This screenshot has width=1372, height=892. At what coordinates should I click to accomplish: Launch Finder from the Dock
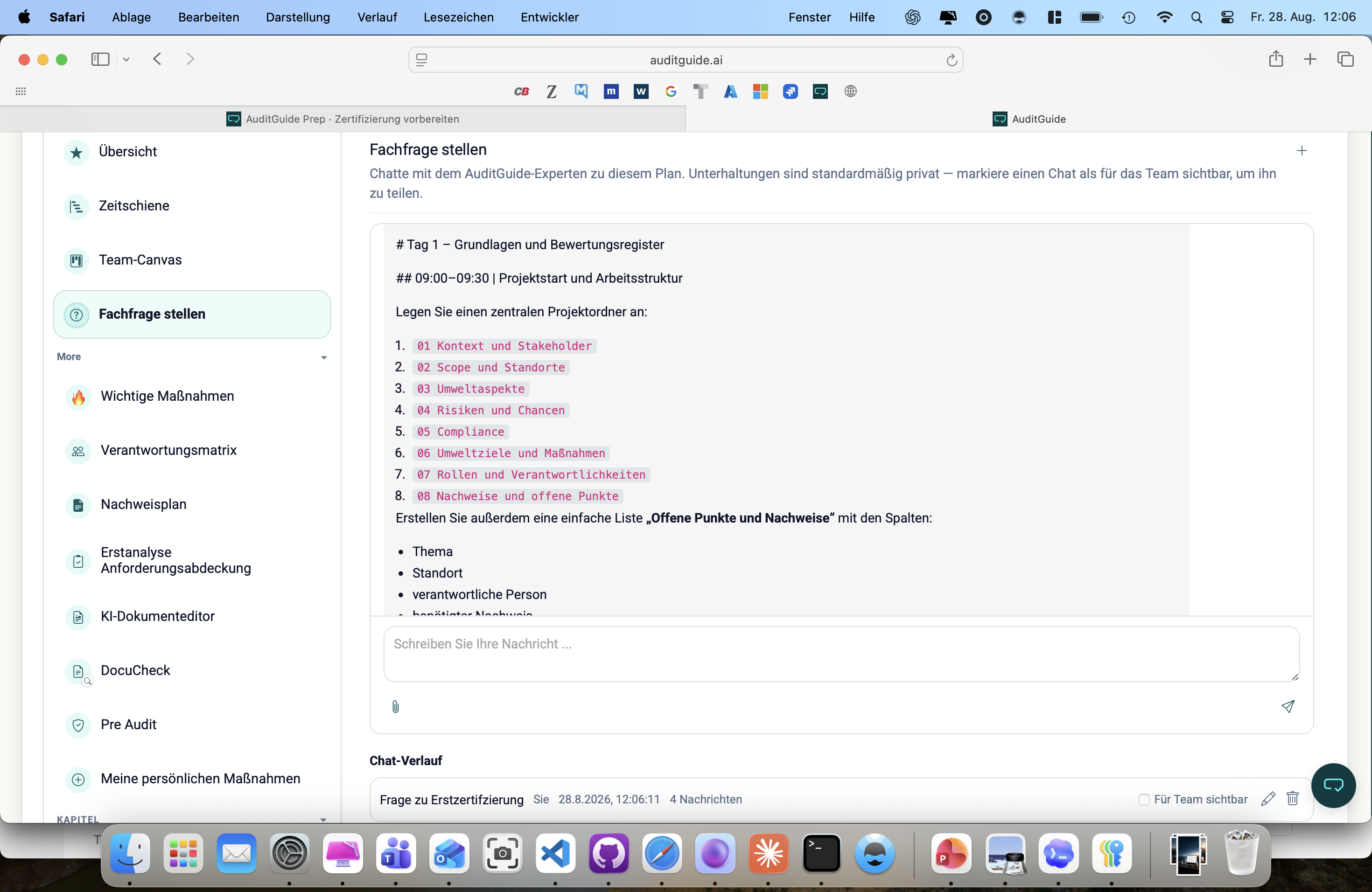coord(130,853)
